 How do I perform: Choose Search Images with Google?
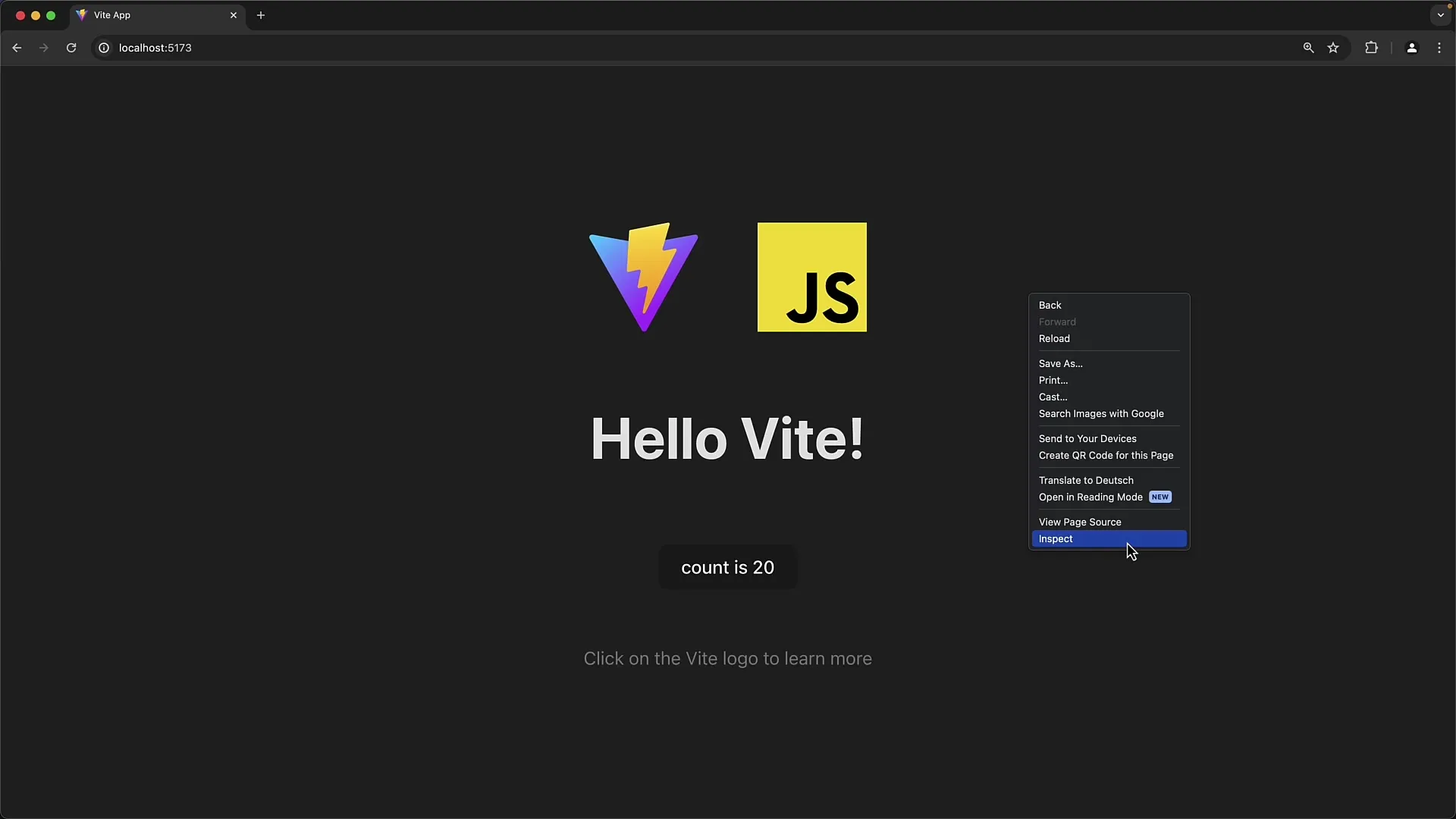(x=1109, y=413)
